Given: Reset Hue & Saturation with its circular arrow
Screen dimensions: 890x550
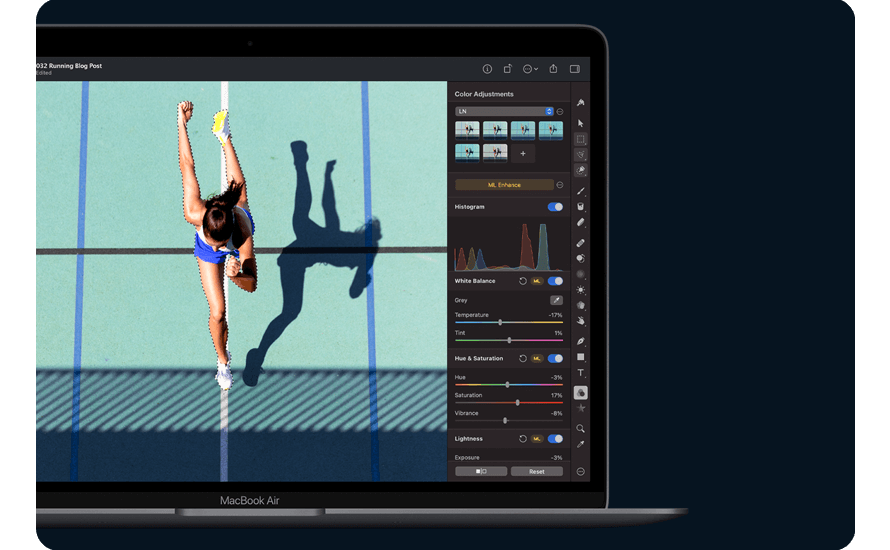Looking at the screenshot, I should pos(523,359).
